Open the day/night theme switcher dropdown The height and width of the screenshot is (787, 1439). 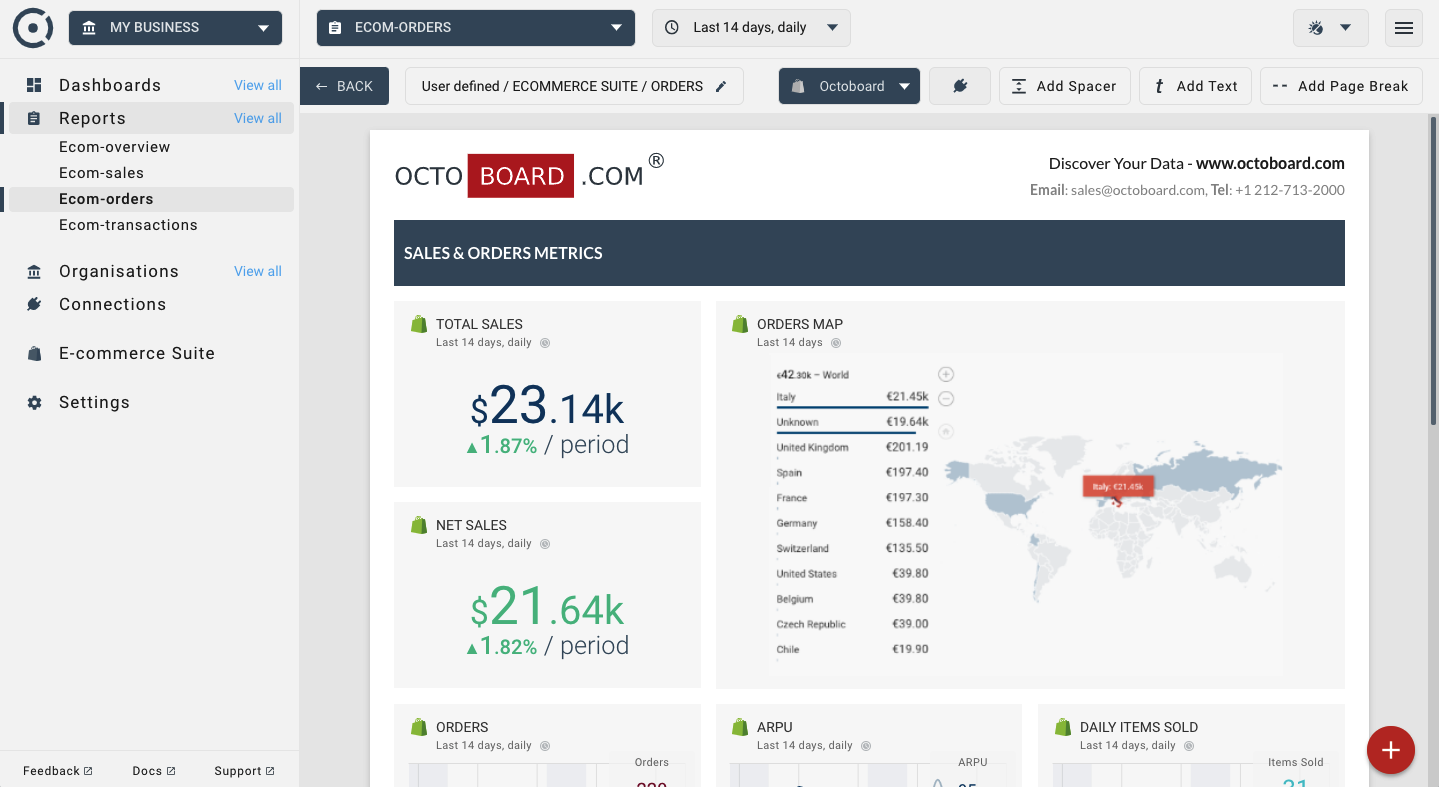(1330, 28)
